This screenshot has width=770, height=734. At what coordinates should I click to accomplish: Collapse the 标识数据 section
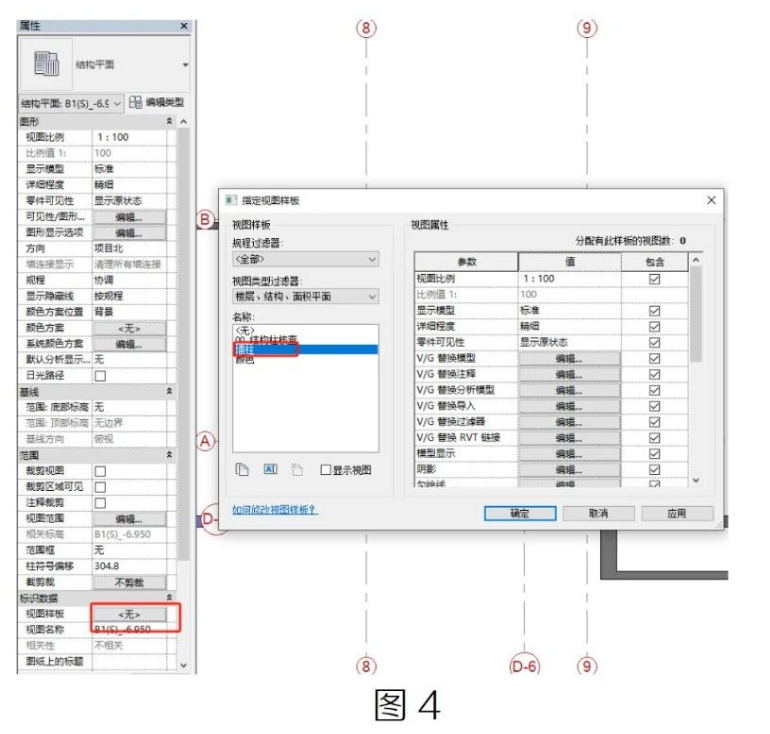169,598
